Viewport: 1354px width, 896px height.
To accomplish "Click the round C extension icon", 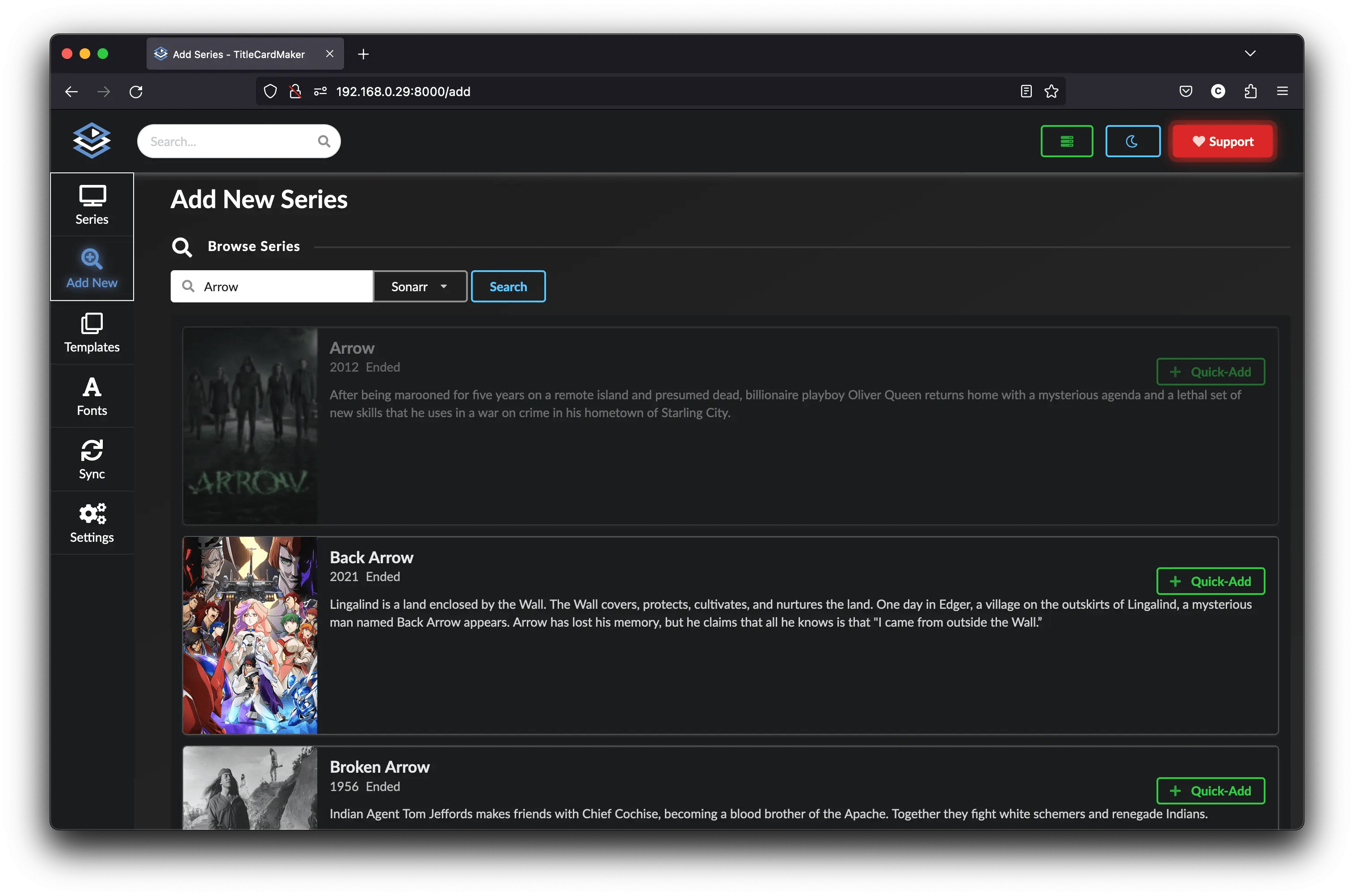I will 1218,92.
